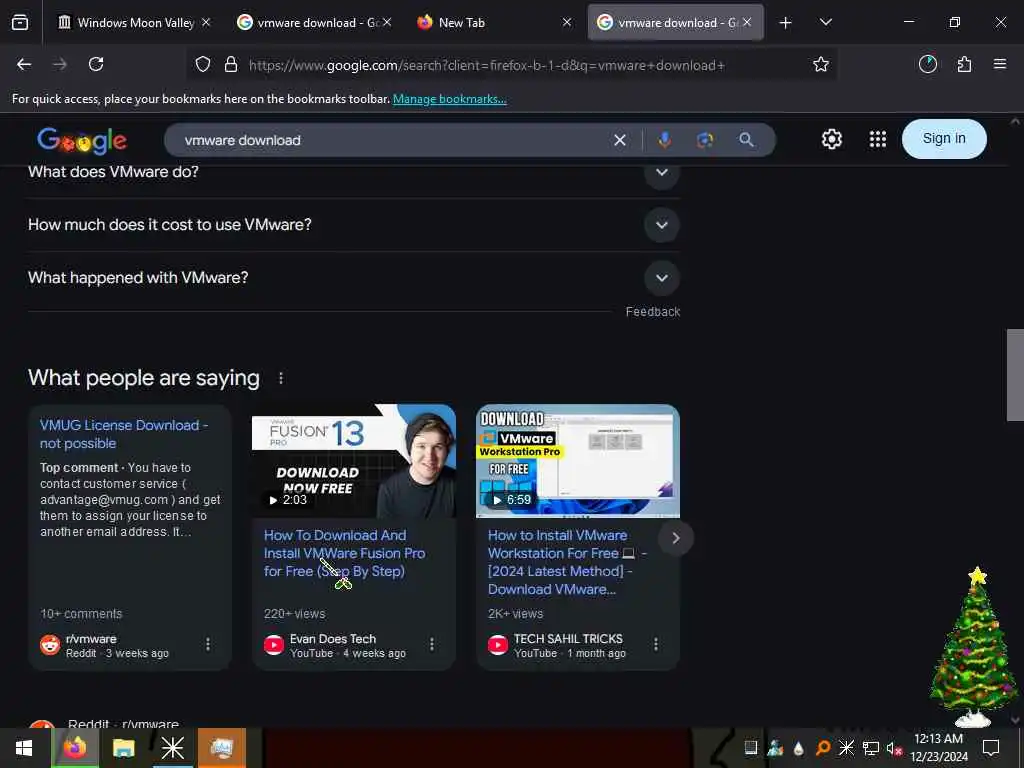
Task: Open more options on TECH SAHIL TRICKS card
Action: 656,645
